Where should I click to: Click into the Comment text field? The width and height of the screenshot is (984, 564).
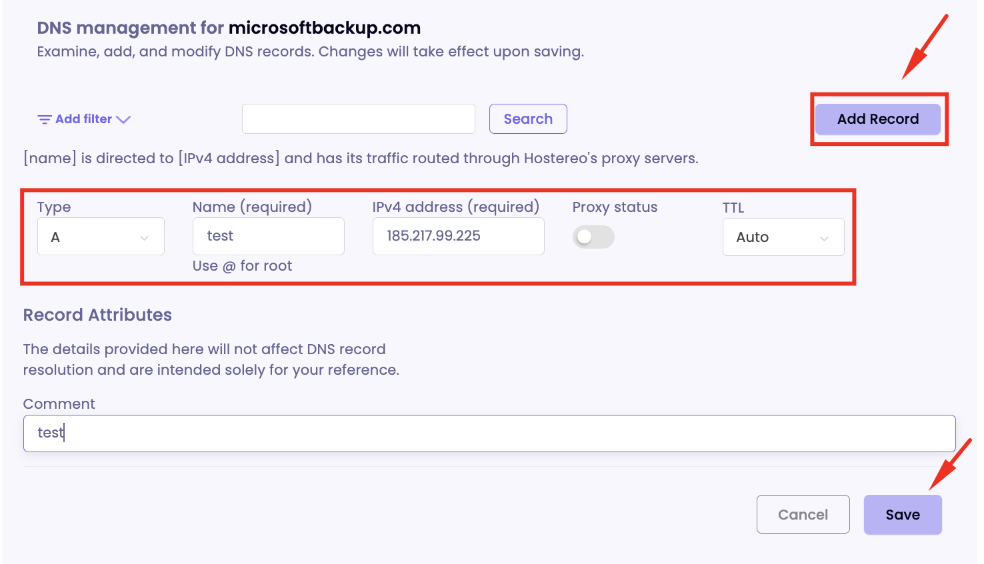(x=489, y=434)
